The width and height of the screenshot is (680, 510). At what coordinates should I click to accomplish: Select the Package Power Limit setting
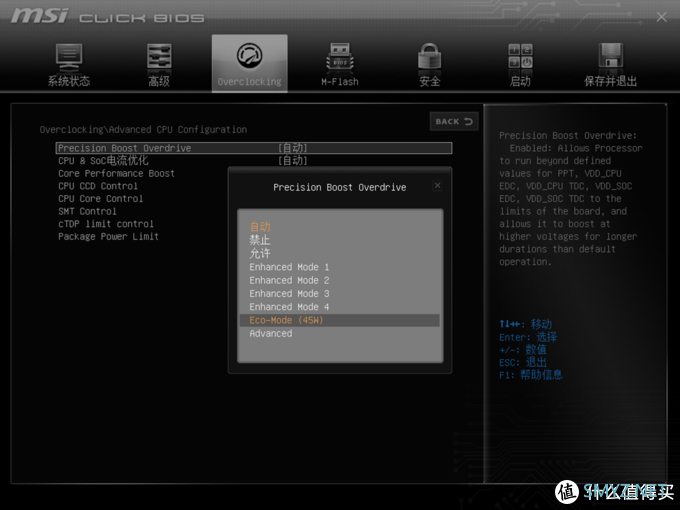108,236
